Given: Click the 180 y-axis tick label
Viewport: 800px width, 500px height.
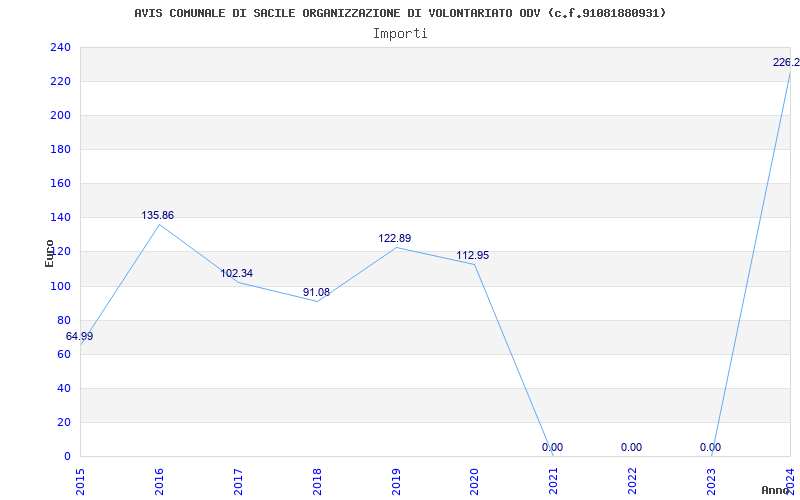Looking at the screenshot, I should point(61,149).
